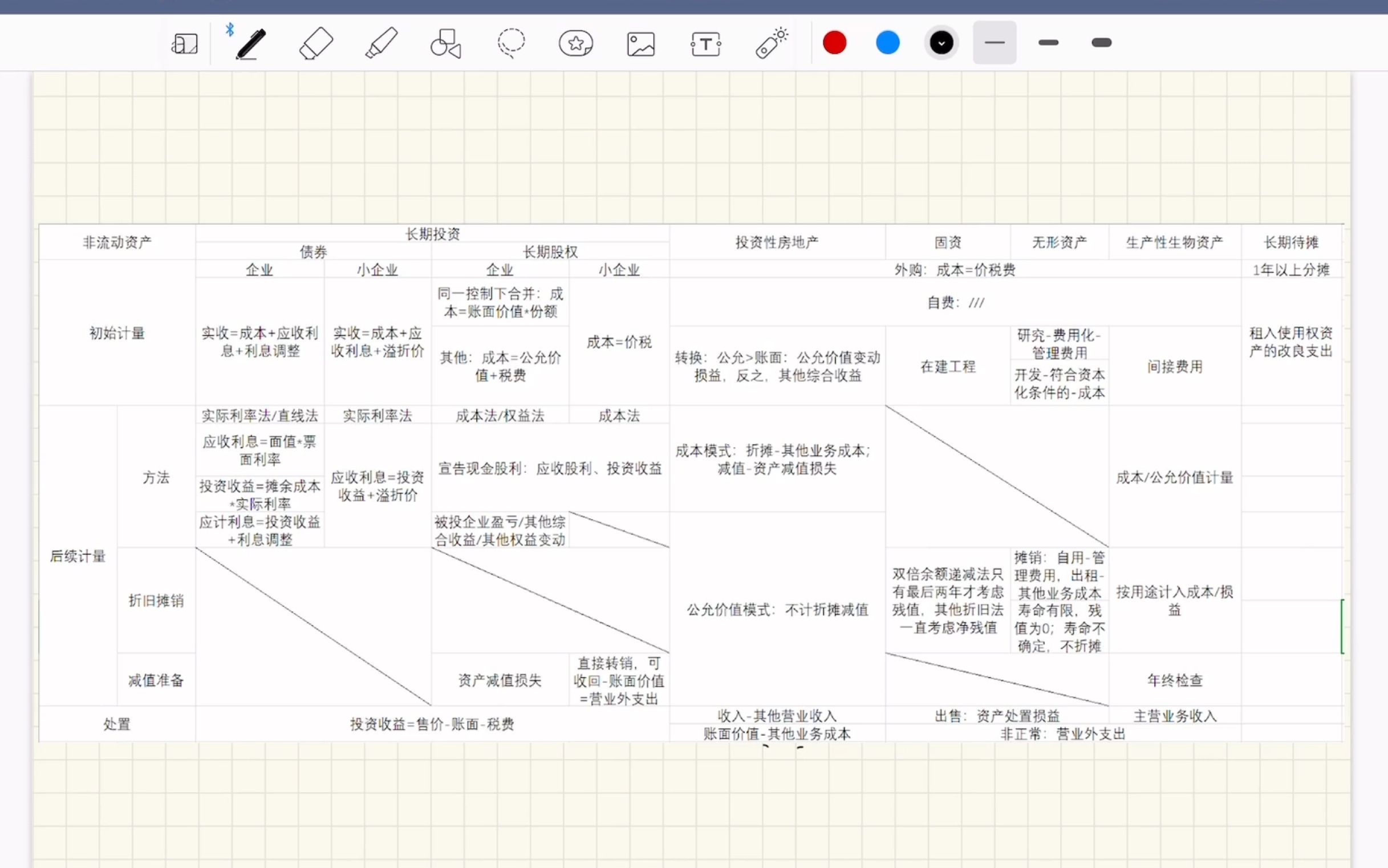Click the 租入使用权资产的改良支出 cell

click(1291, 342)
